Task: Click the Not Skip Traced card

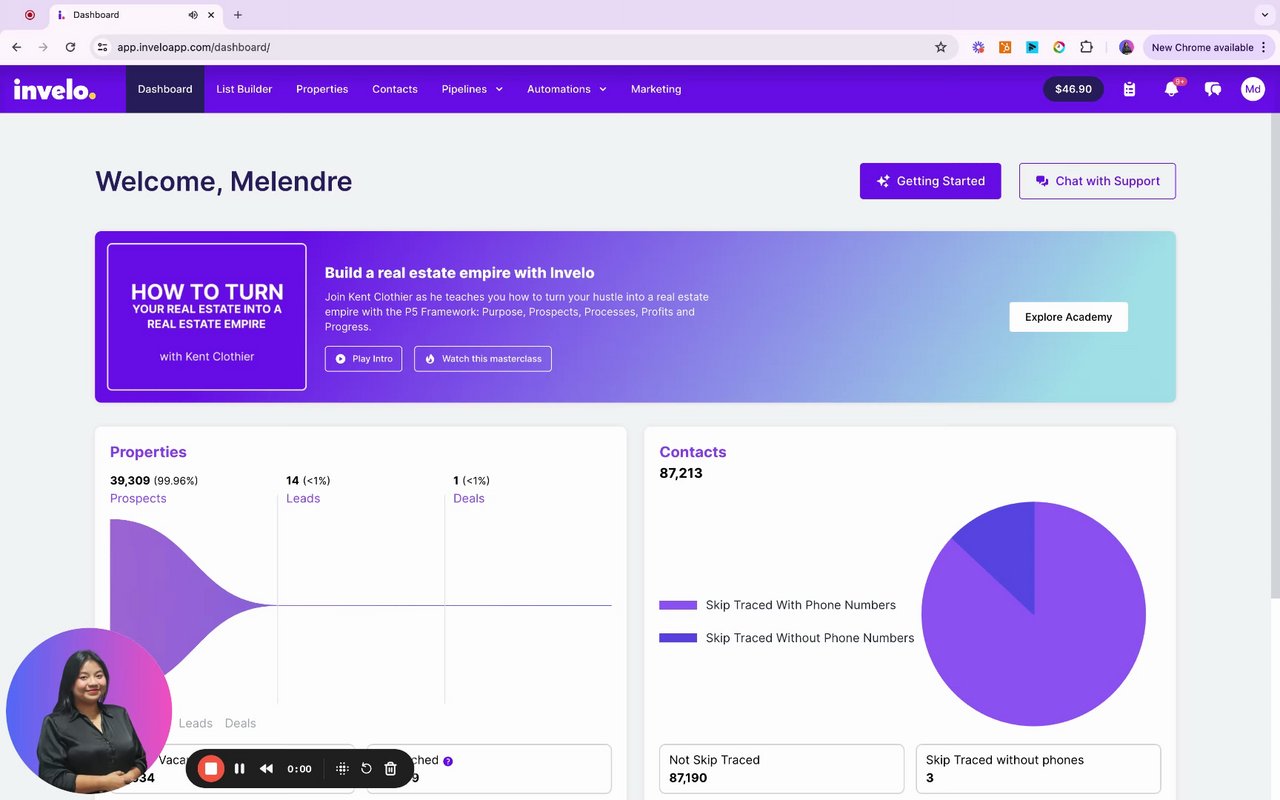Action: (x=781, y=769)
